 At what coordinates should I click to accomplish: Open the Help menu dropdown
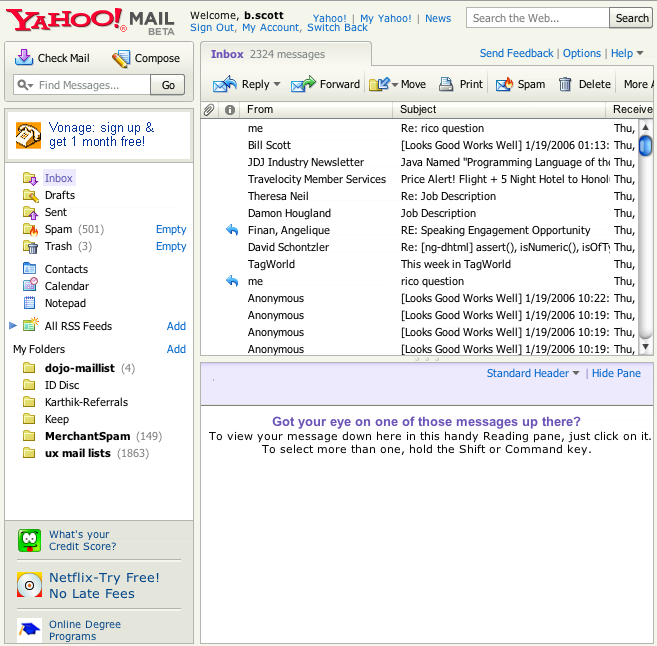click(640, 54)
